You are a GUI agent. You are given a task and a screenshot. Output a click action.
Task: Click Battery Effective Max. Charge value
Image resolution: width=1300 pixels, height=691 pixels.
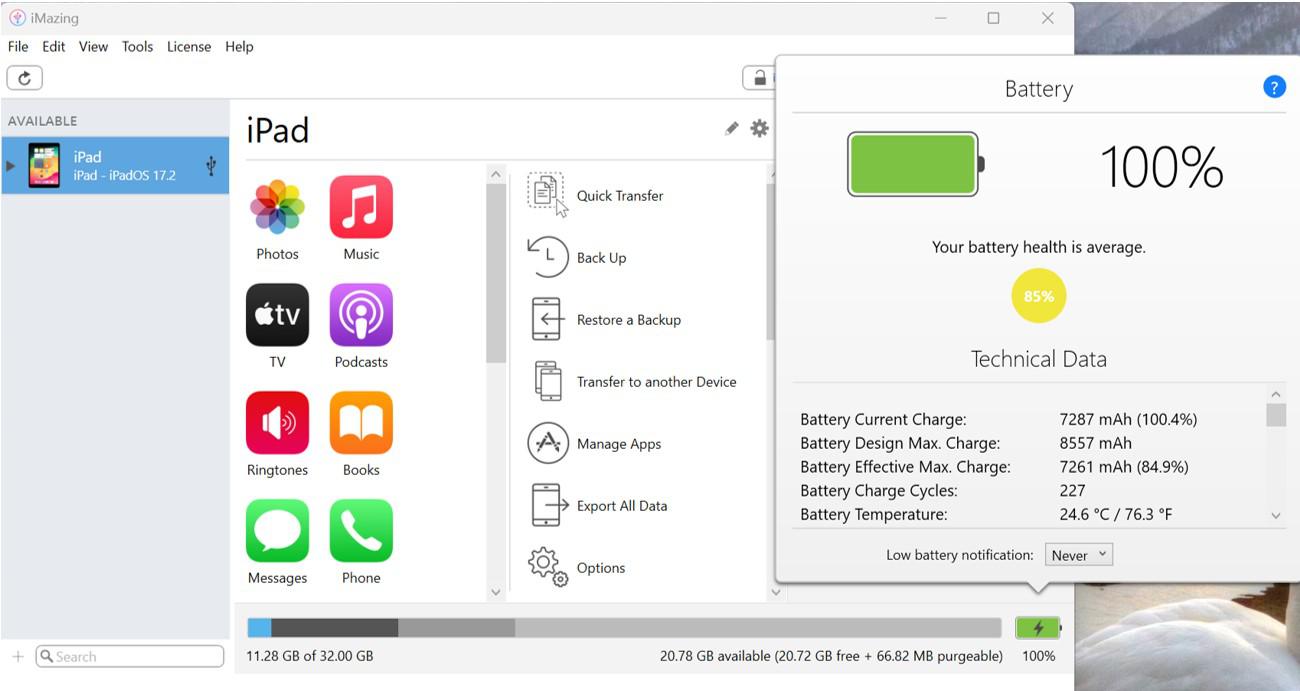(1123, 467)
